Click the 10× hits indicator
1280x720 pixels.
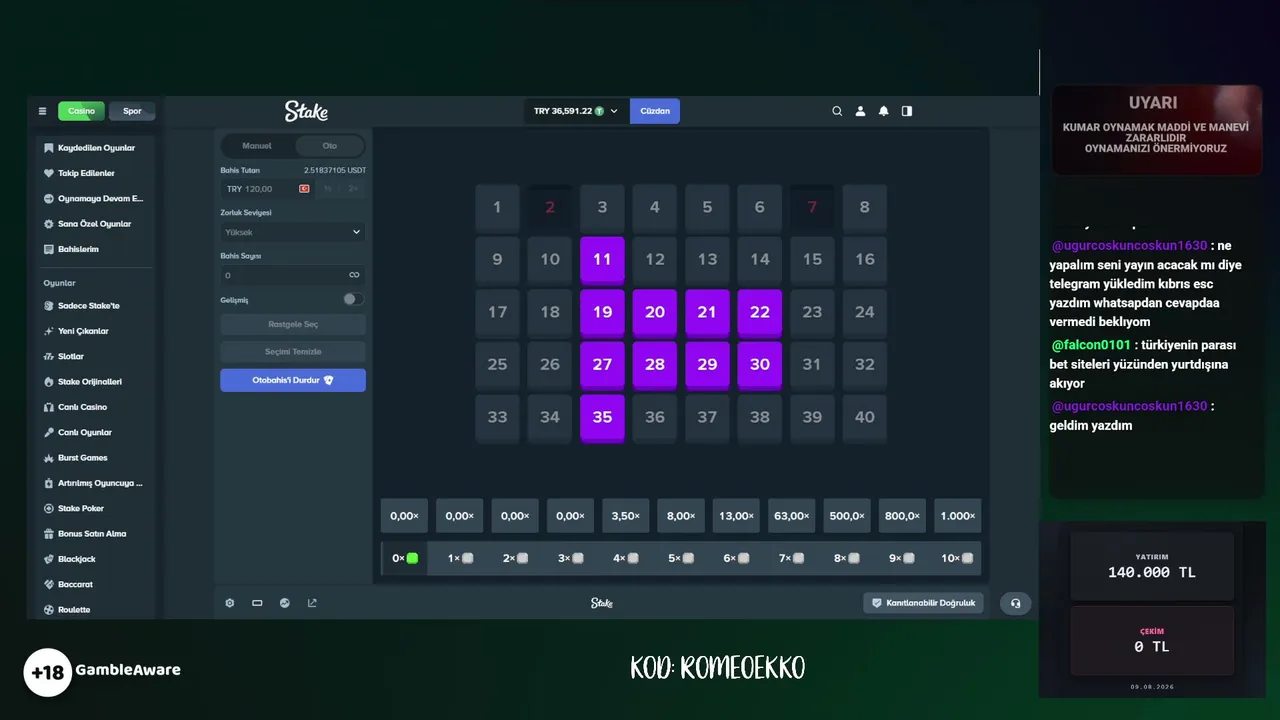tap(957, 558)
